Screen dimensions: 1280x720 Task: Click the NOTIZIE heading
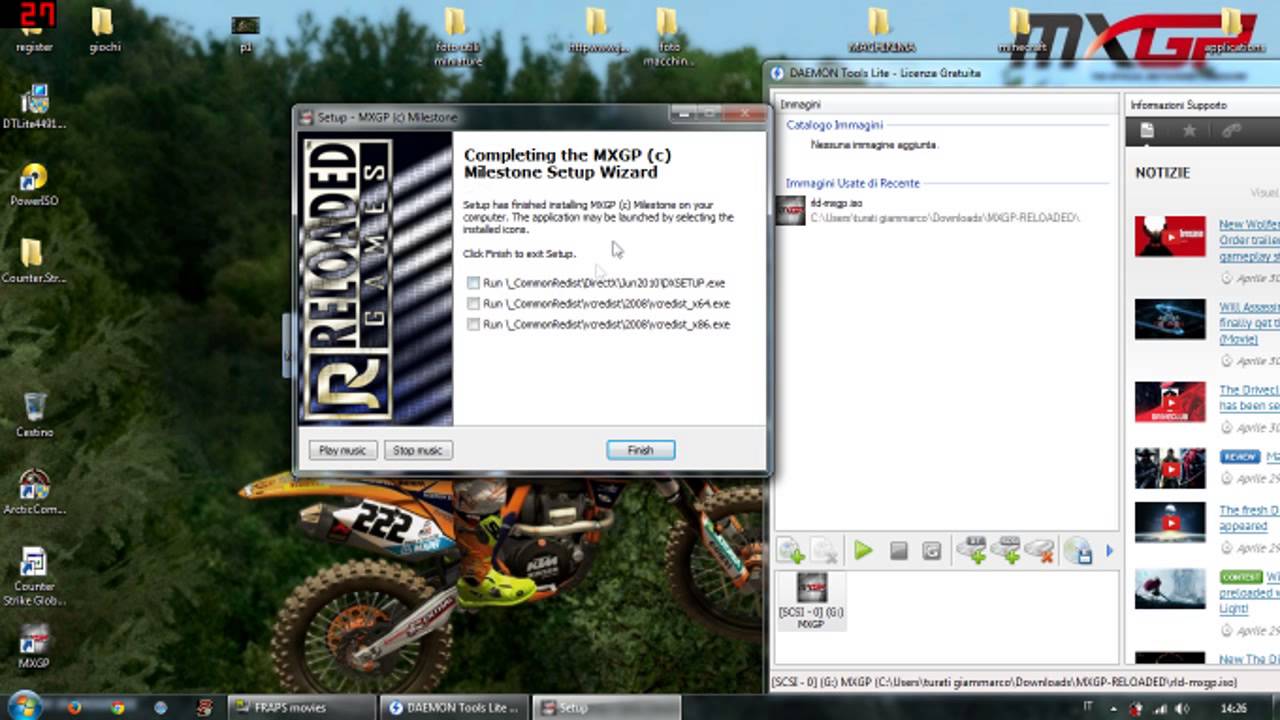pyautogui.click(x=1162, y=173)
